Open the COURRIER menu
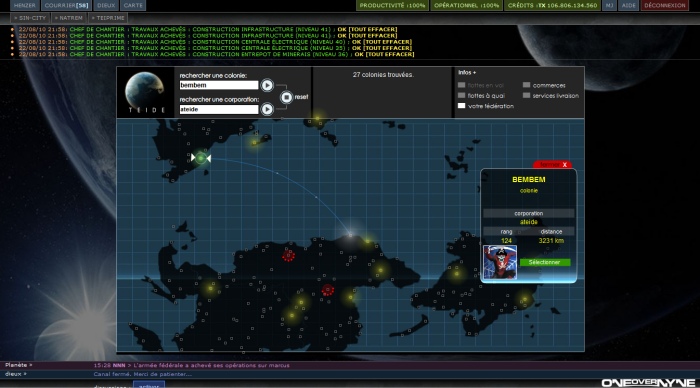 tap(67, 5)
